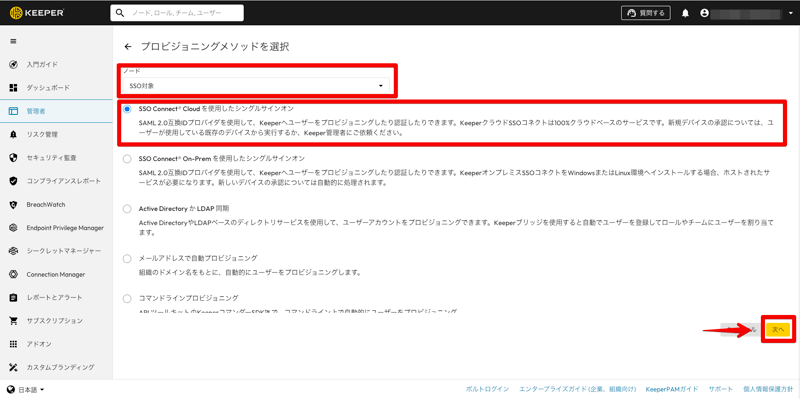Click the globe language icon
Image resolution: width=800 pixels, height=399 pixels.
(x=11, y=390)
